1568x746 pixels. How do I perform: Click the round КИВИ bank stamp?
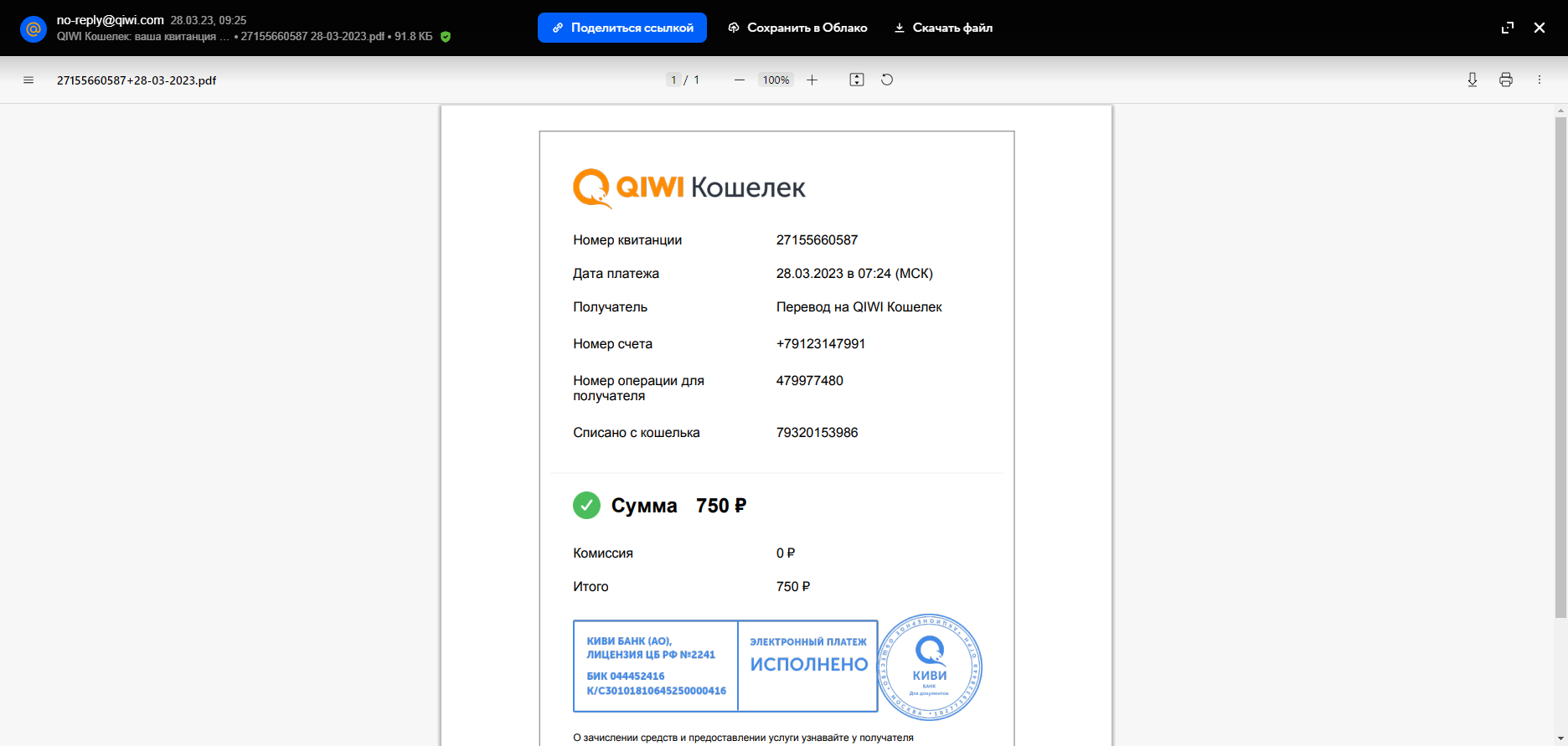[930, 667]
